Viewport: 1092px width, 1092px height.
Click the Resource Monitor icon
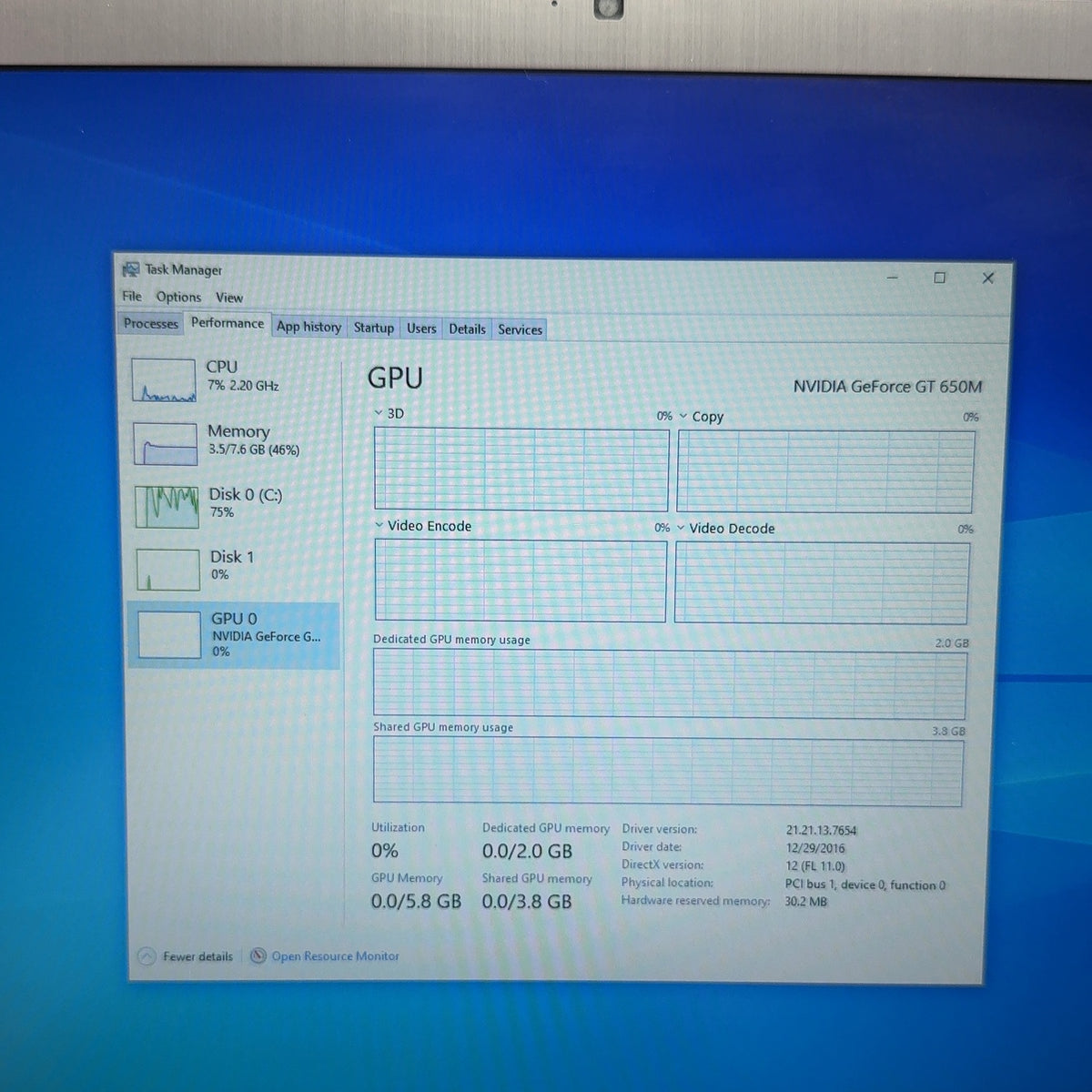(258, 955)
